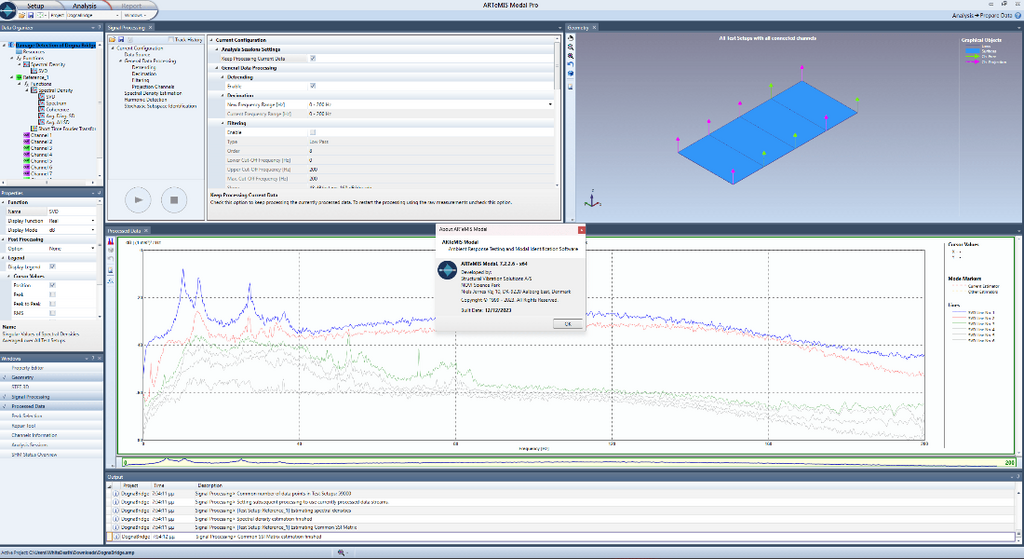The height and width of the screenshot is (559, 1024).
Task: Select the Spectrum function in Data Organizer
Action: click(56, 103)
